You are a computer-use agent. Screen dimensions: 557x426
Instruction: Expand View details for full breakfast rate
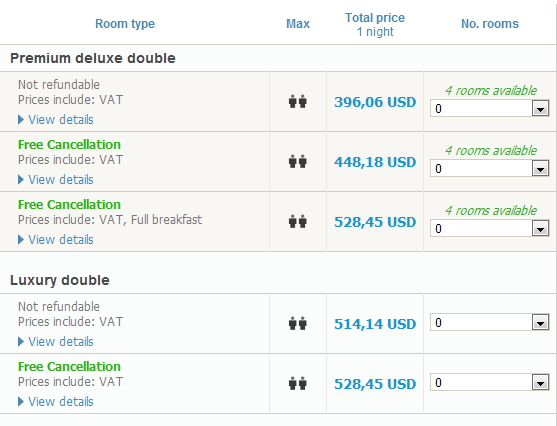coord(56,240)
